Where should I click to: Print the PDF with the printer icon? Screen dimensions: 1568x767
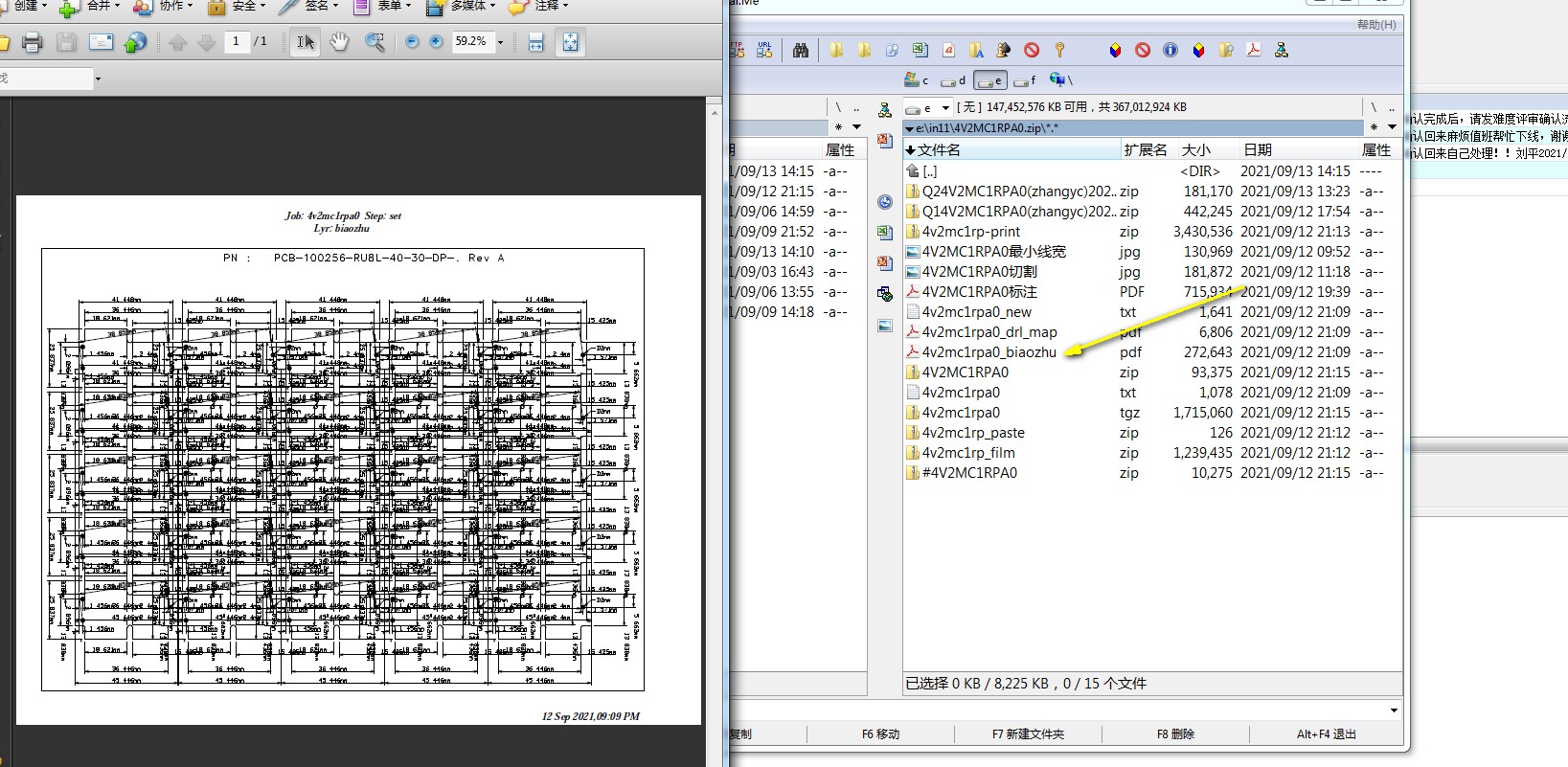pyautogui.click(x=33, y=42)
